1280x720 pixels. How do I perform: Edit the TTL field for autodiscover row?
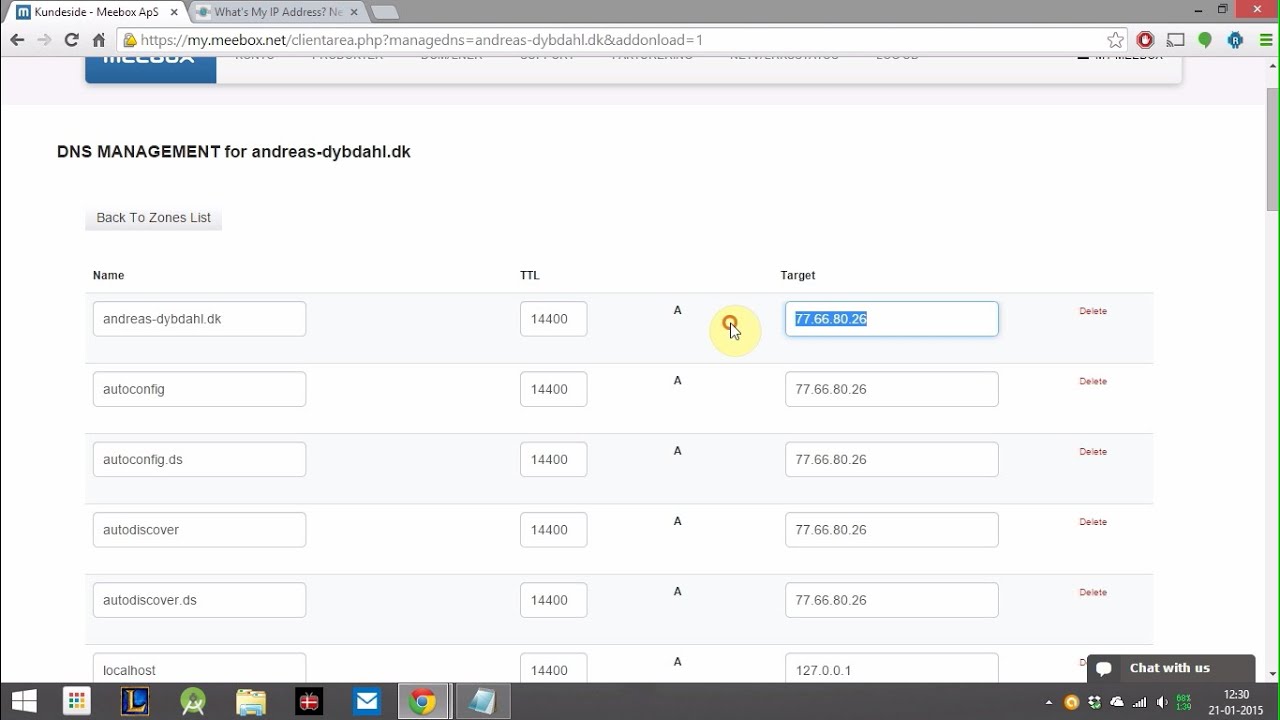click(x=553, y=530)
